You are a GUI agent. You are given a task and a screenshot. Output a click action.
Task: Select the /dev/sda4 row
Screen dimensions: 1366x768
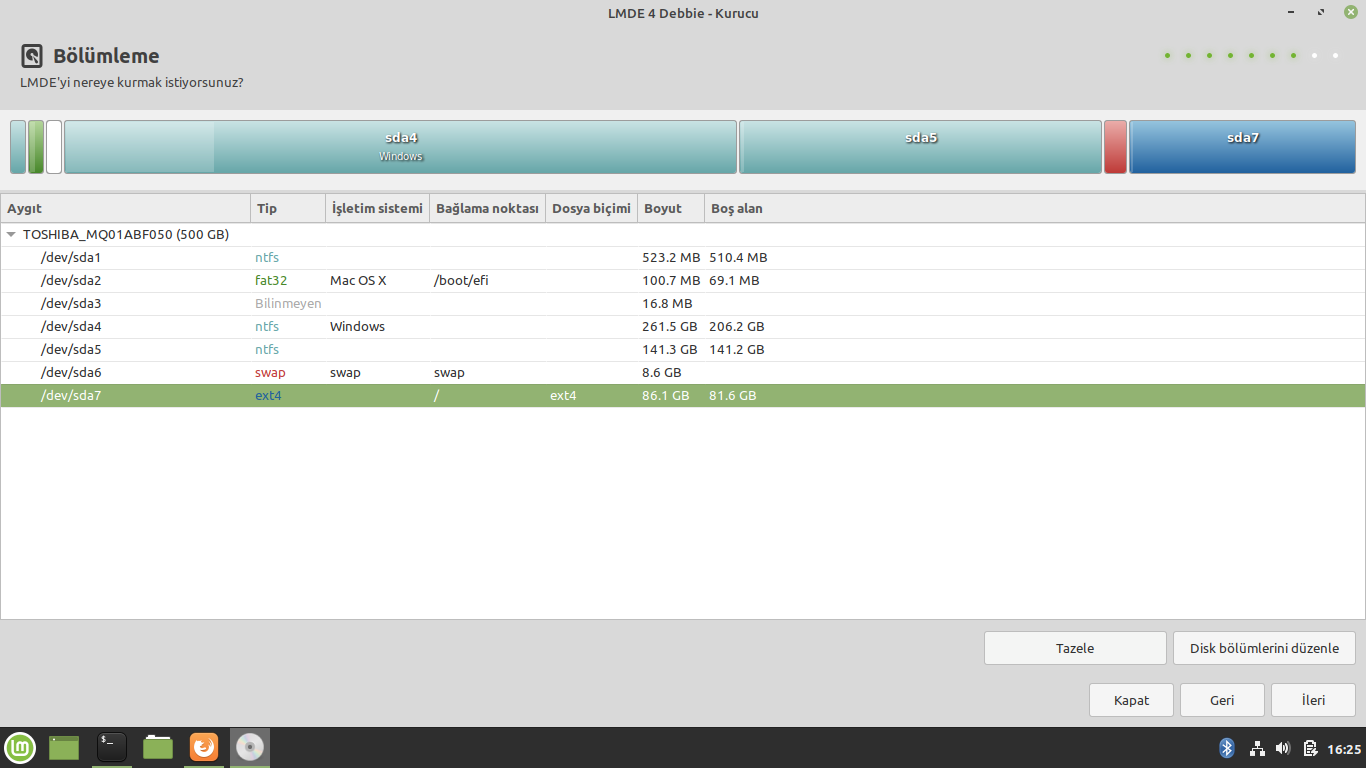(683, 327)
